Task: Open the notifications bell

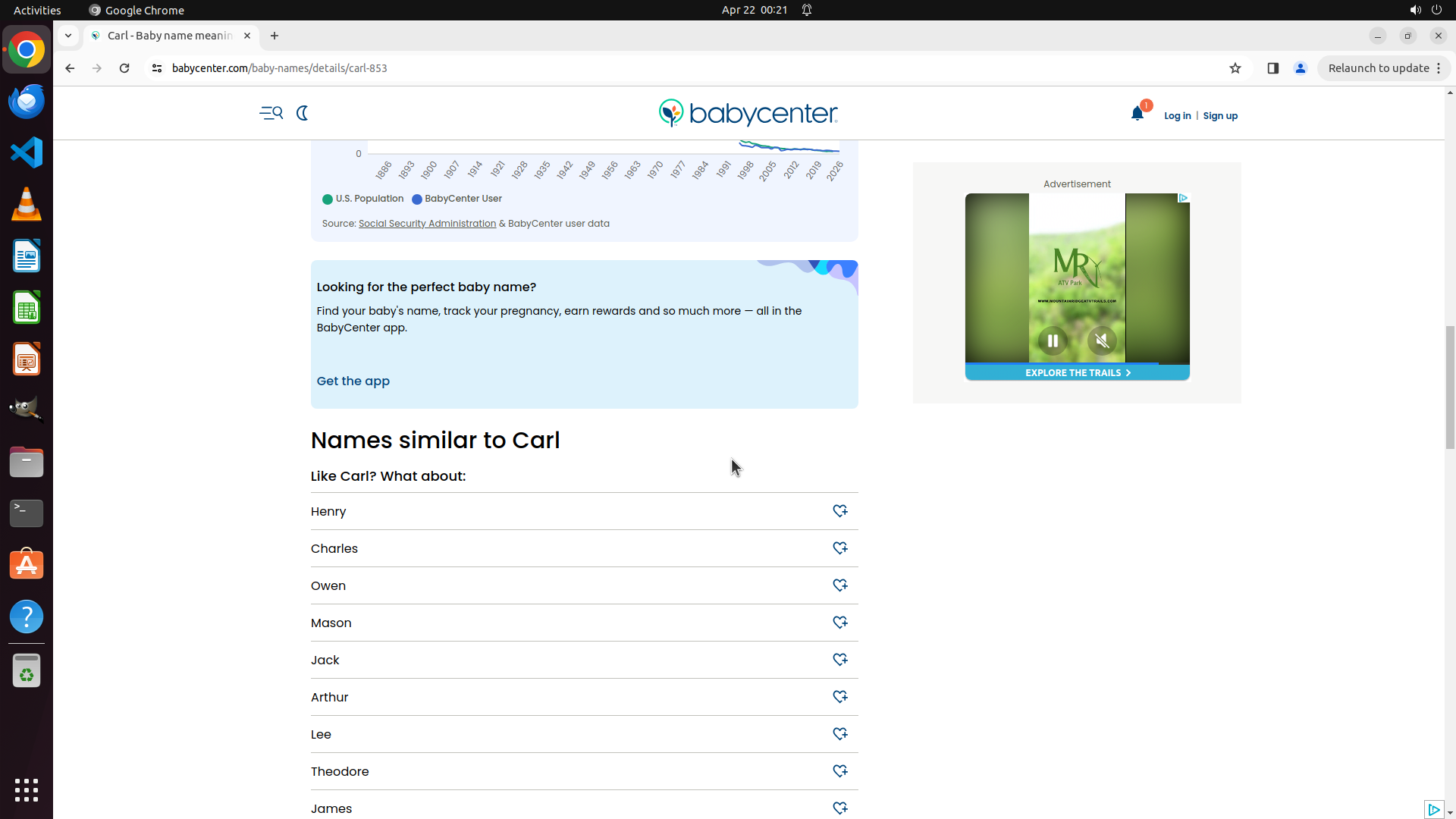Action: point(1137,114)
